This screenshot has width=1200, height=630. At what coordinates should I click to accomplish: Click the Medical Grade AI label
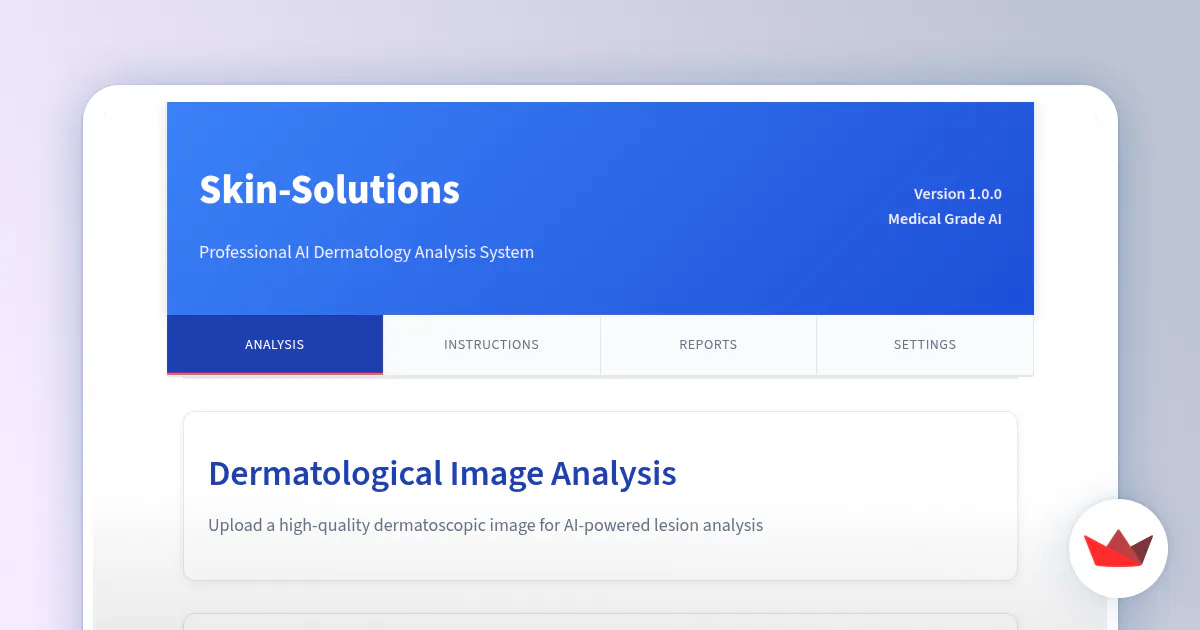click(944, 218)
